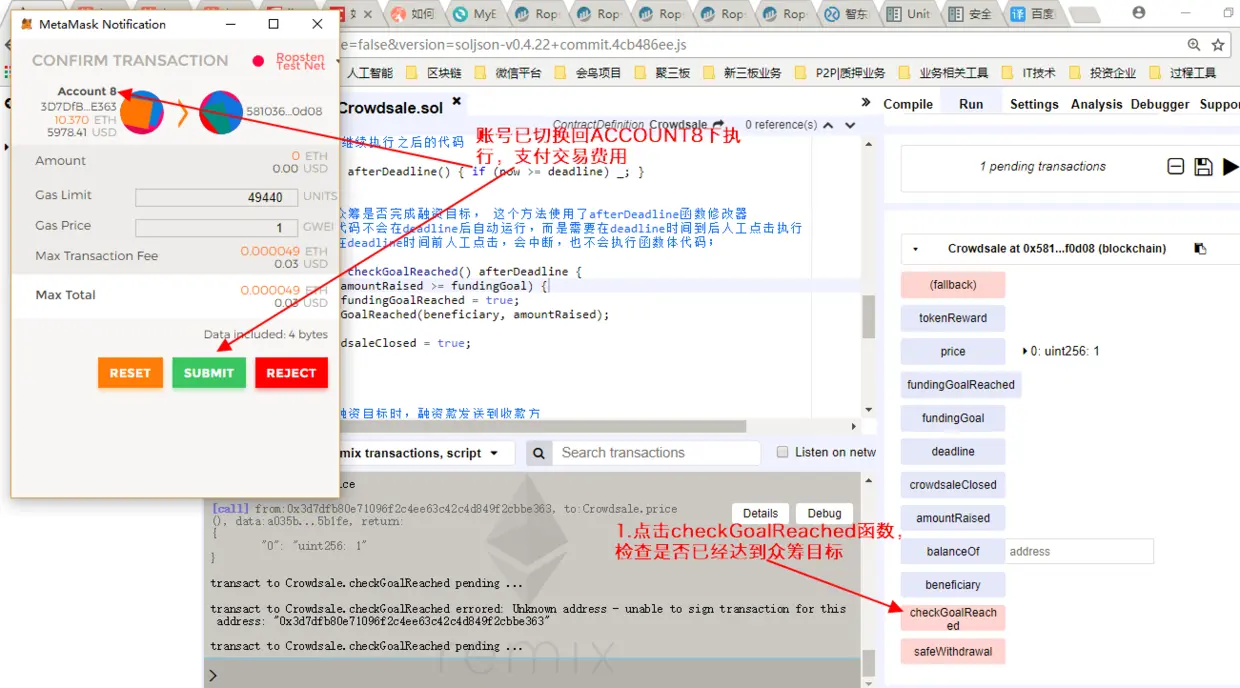Call the fundingGoal function
The height and width of the screenshot is (688, 1240).
click(953, 418)
